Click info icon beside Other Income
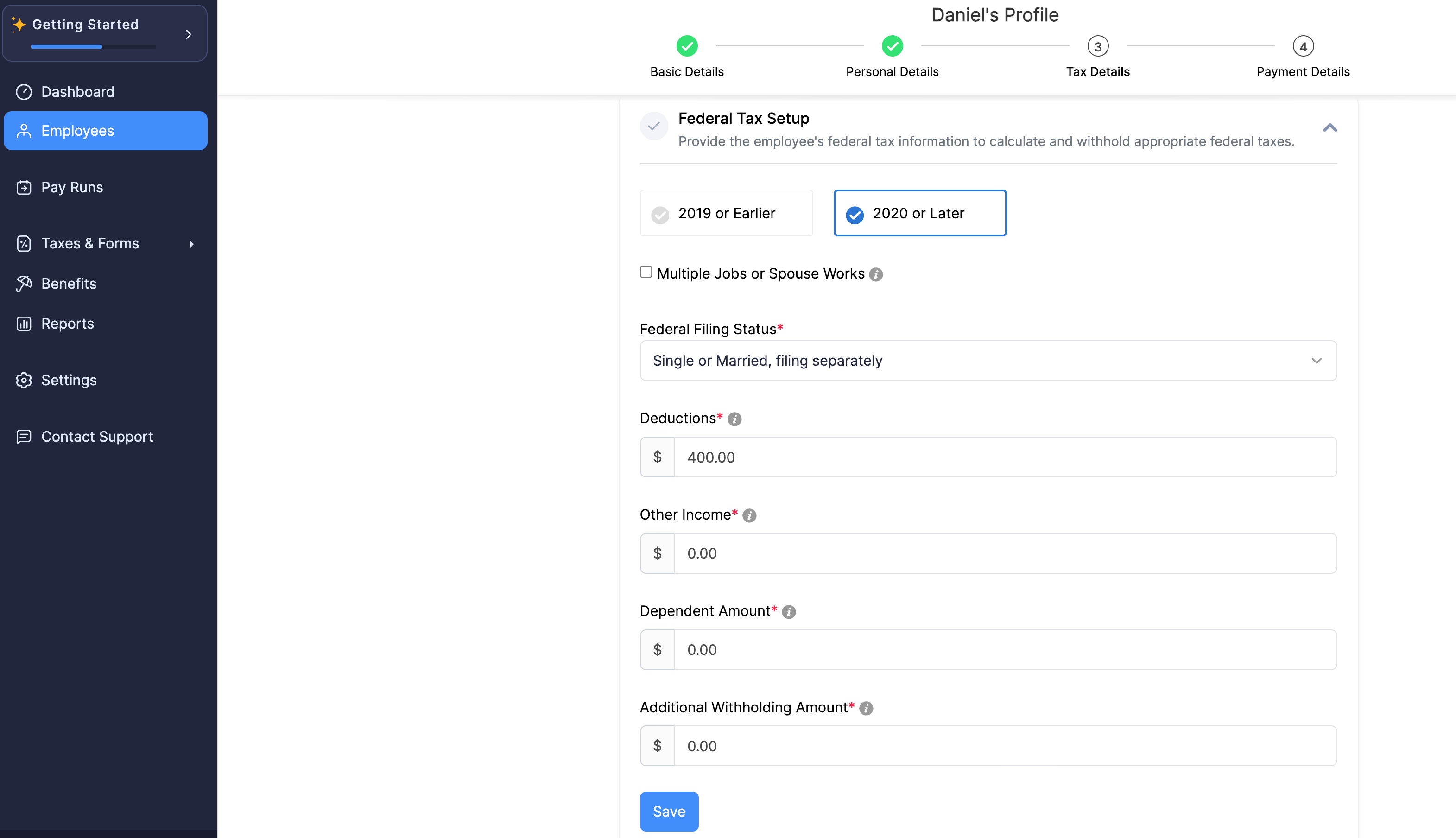The height and width of the screenshot is (838, 1456). (x=749, y=516)
